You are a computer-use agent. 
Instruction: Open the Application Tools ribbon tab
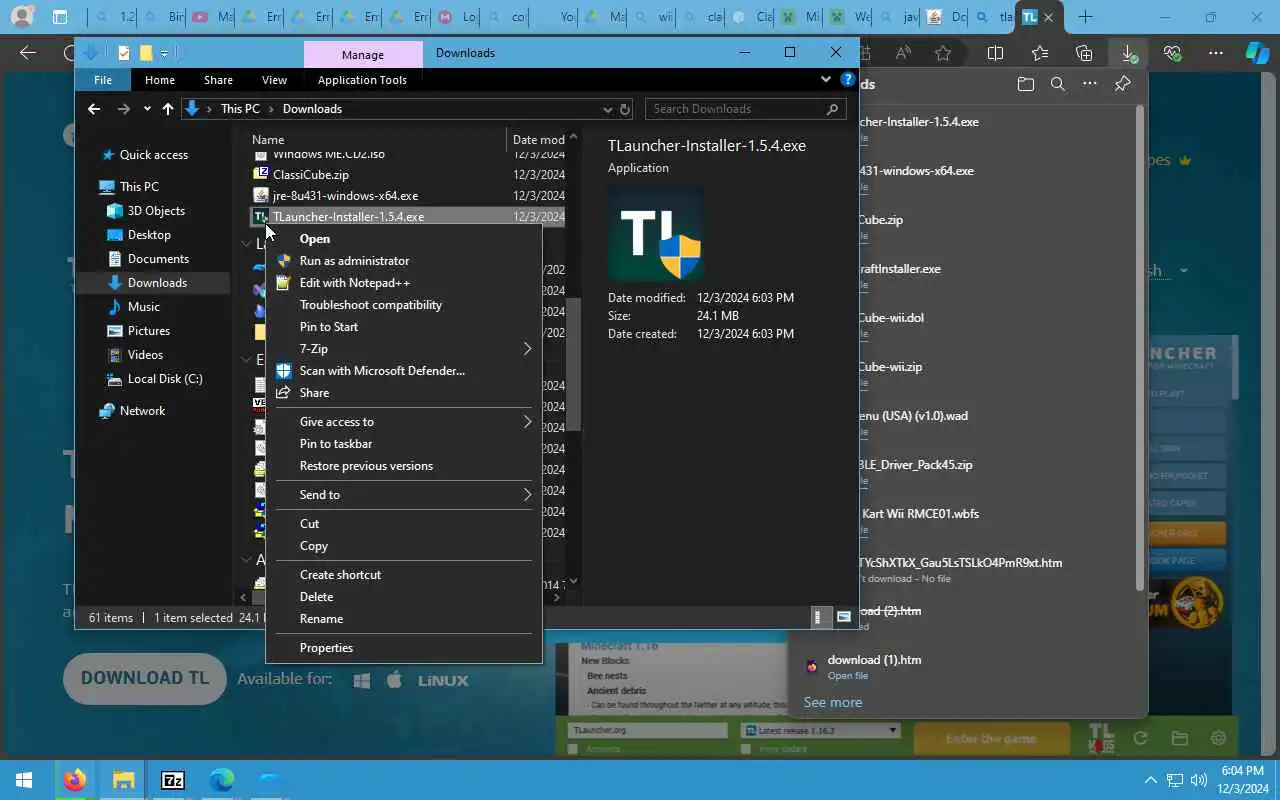pos(362,80)
